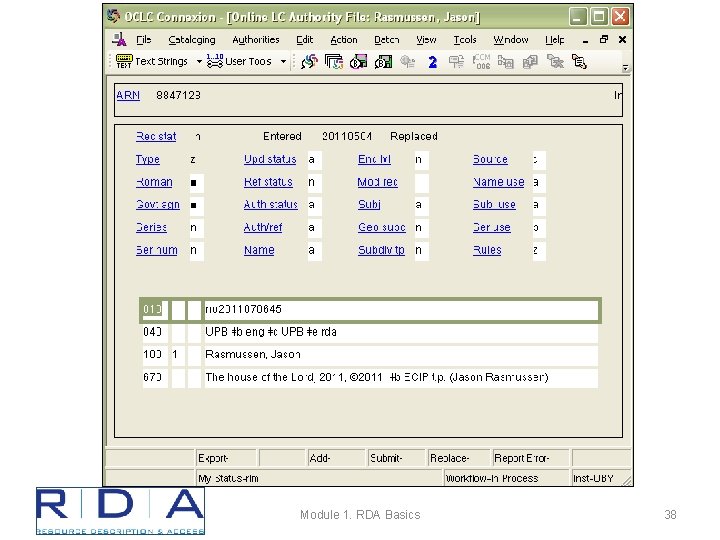Click the magenta-topped B record icon
The width and height of the screenshot is (720, 540).
click(x=358, y=62)
